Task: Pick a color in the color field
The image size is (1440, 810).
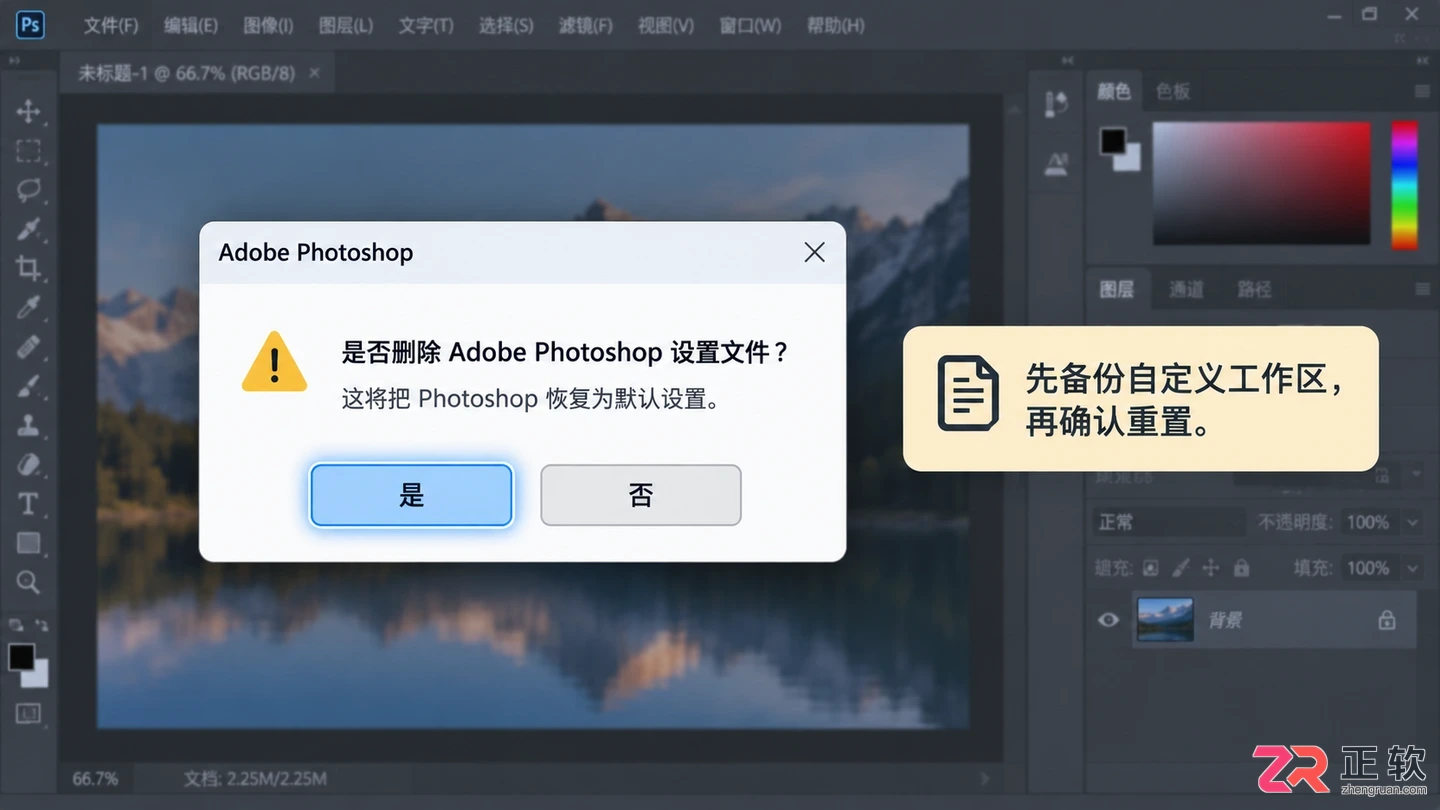Action: pyautogui.click(x=1262, y=183)
